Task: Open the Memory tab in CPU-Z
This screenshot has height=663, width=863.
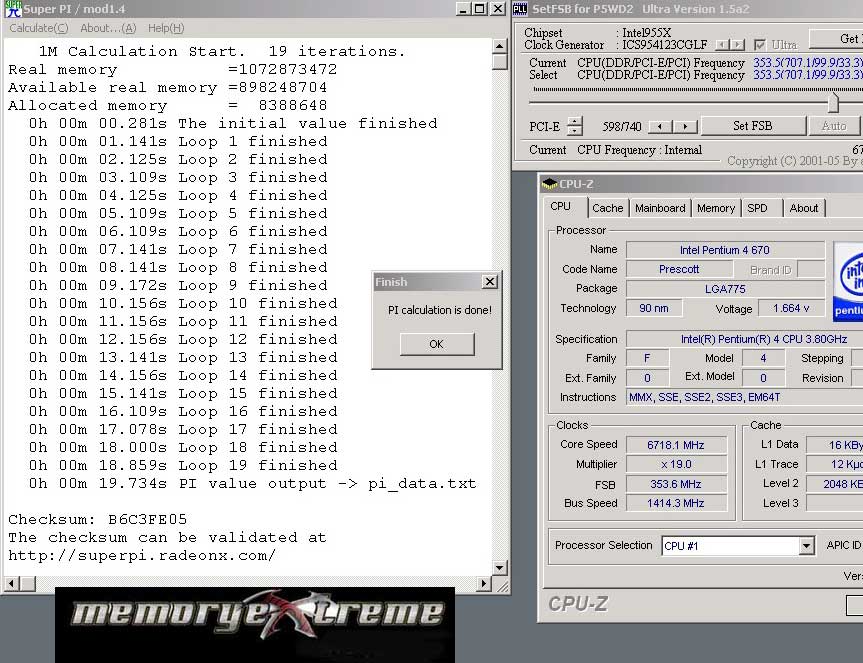Action: coord(715,208)
